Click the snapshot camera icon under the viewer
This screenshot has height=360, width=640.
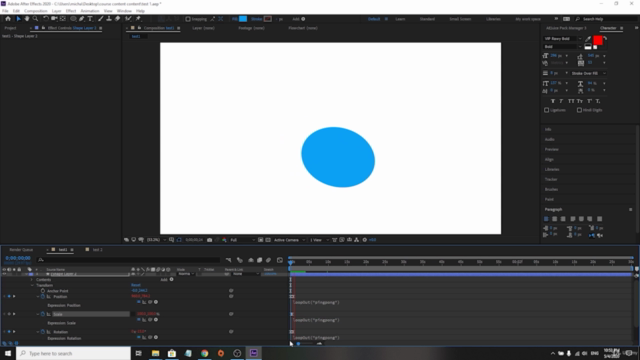[x=209, y=240]
